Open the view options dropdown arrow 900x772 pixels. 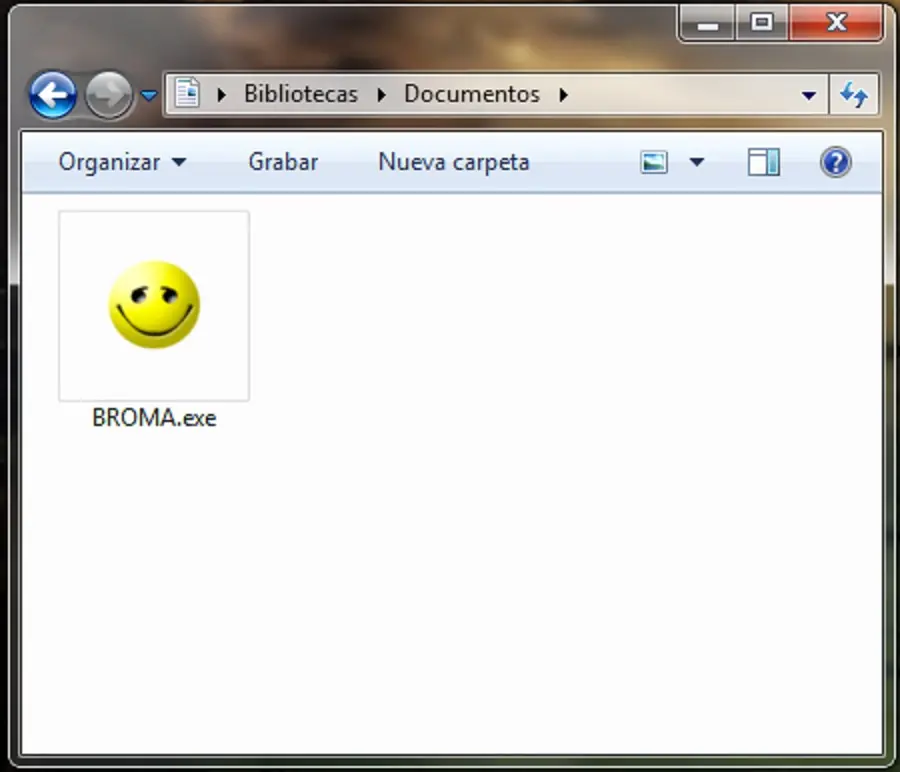(697, 162)
